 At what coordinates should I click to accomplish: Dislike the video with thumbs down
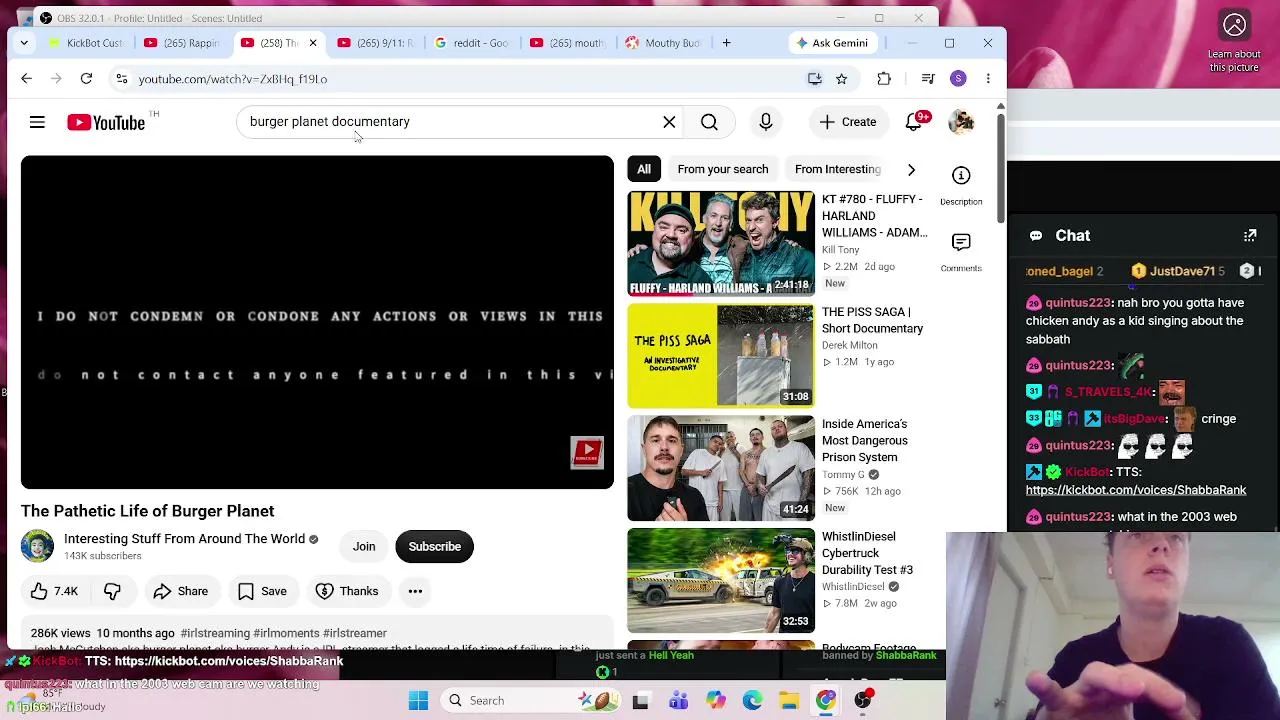point(112,591)
